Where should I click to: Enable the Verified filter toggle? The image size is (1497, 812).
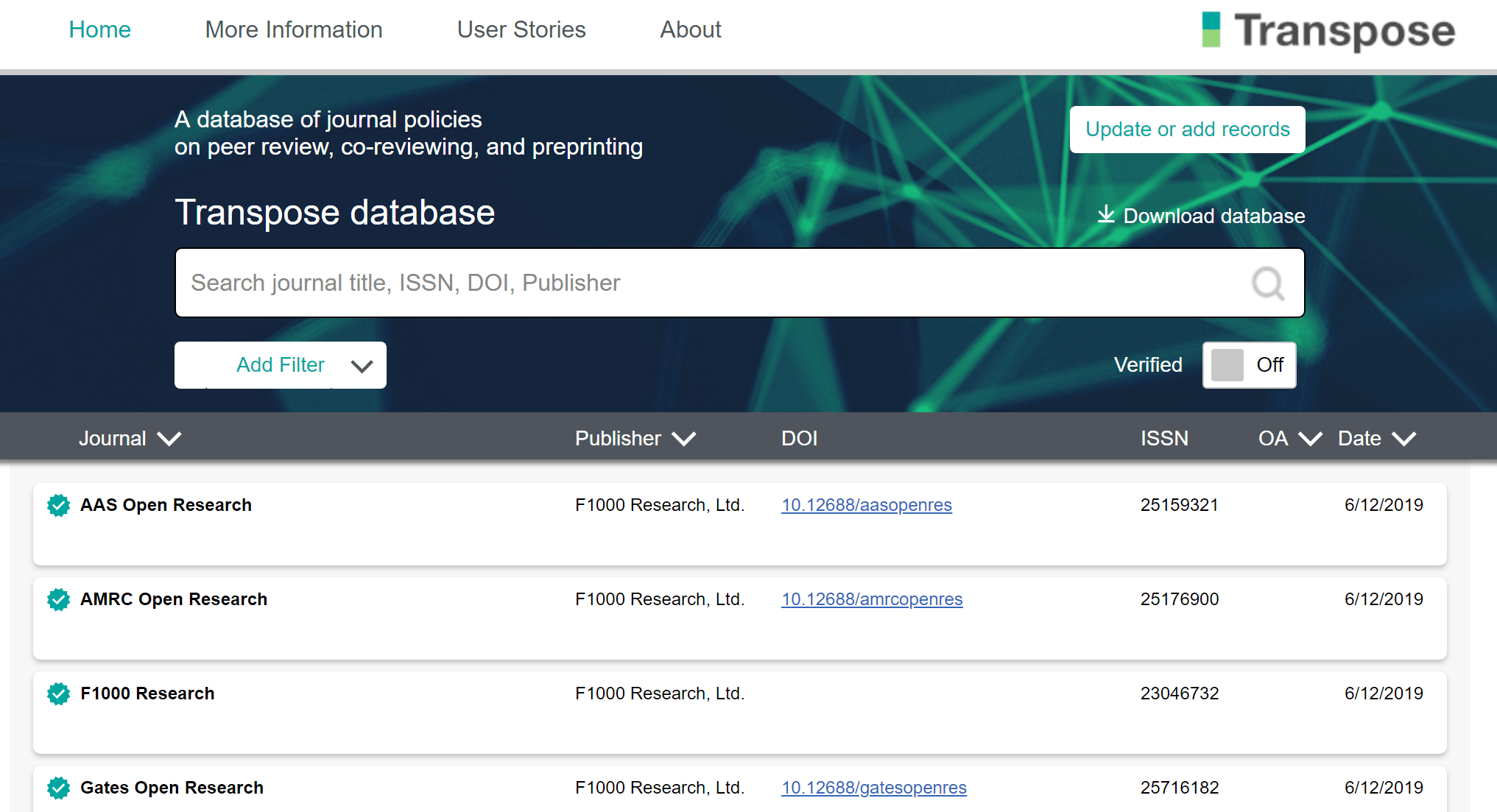pyautogui.click(x=1250, y=364)
